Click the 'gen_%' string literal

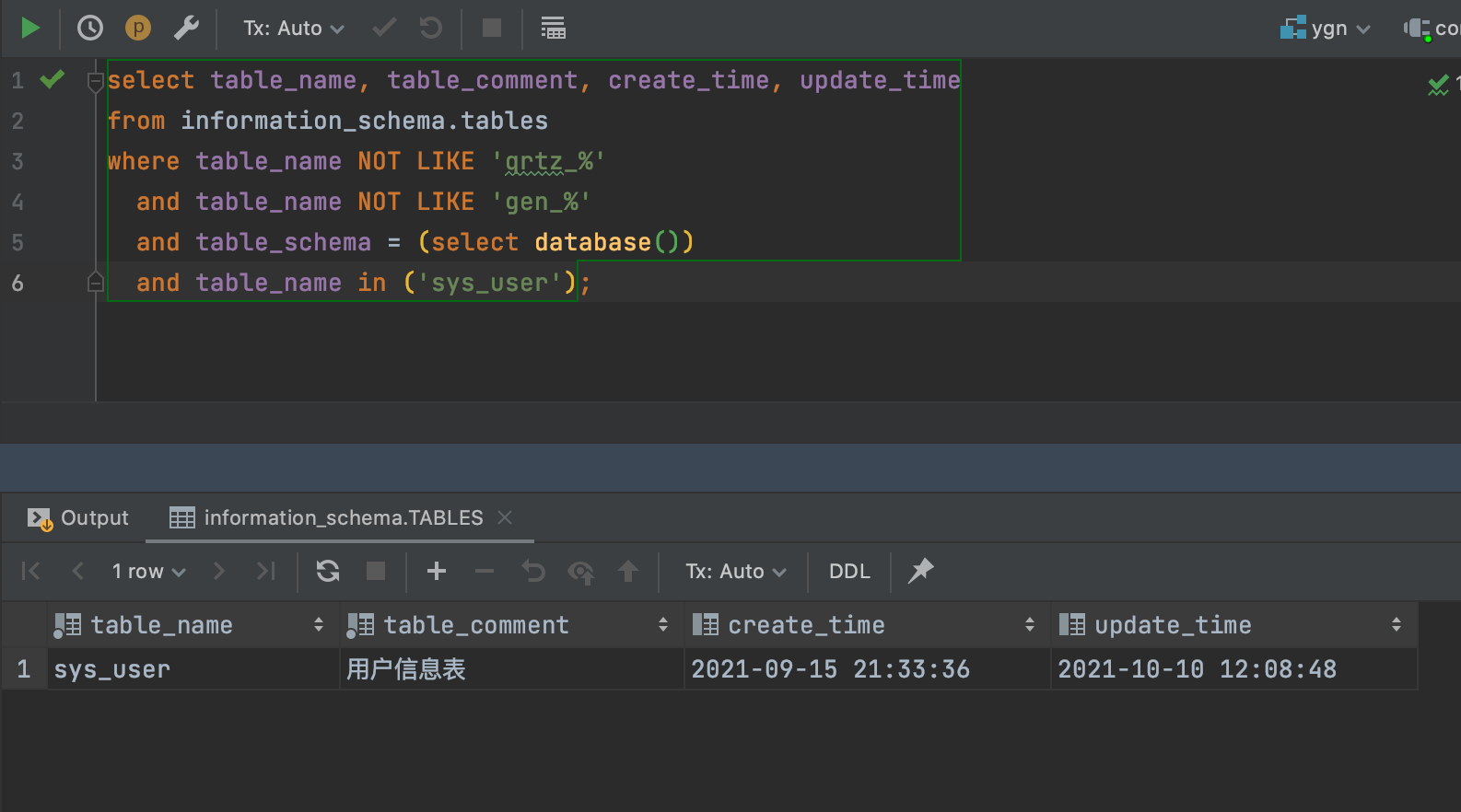(541, 202)
